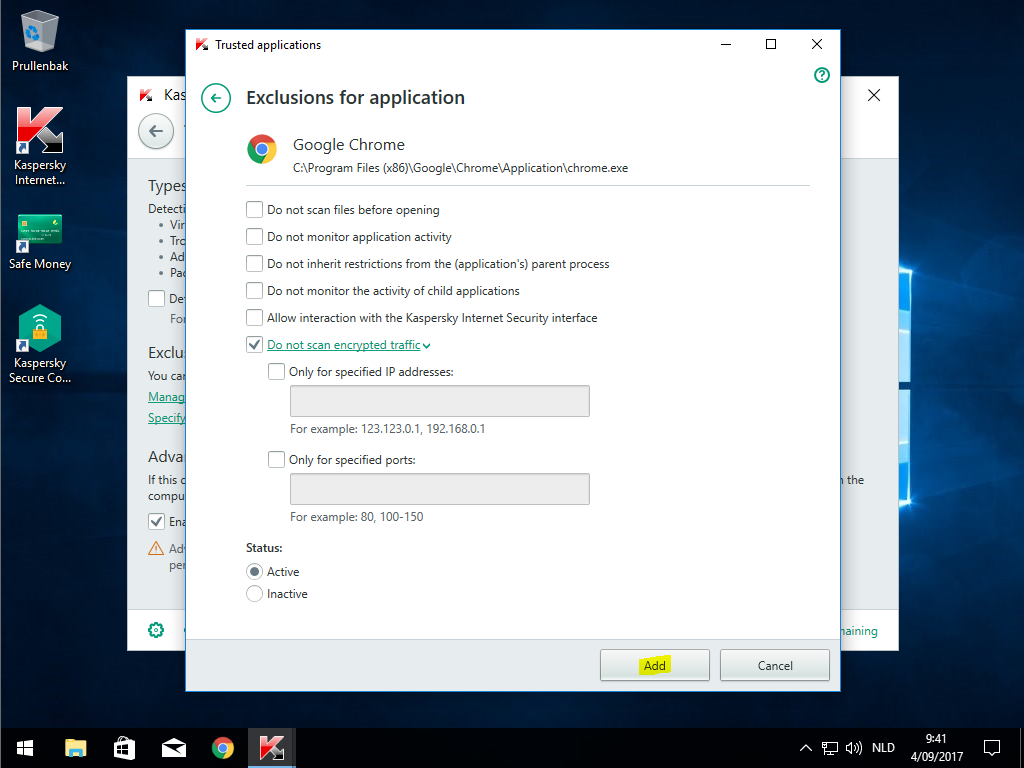Open the Store icon on taskbar
This screenshot has height=768, width=1024.
(124, 748)
